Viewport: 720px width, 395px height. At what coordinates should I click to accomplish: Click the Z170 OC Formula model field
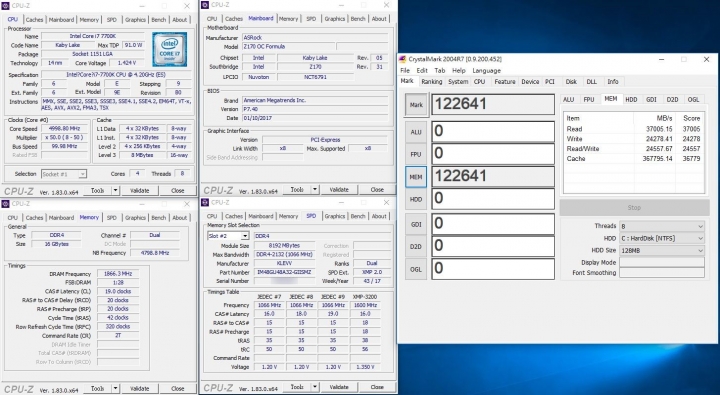point(287,46)
